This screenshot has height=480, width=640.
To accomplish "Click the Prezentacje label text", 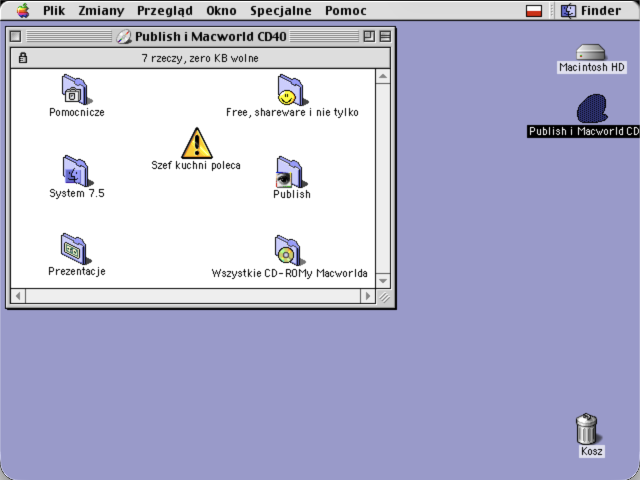I will pyautogui.click(x=77, y=271).
